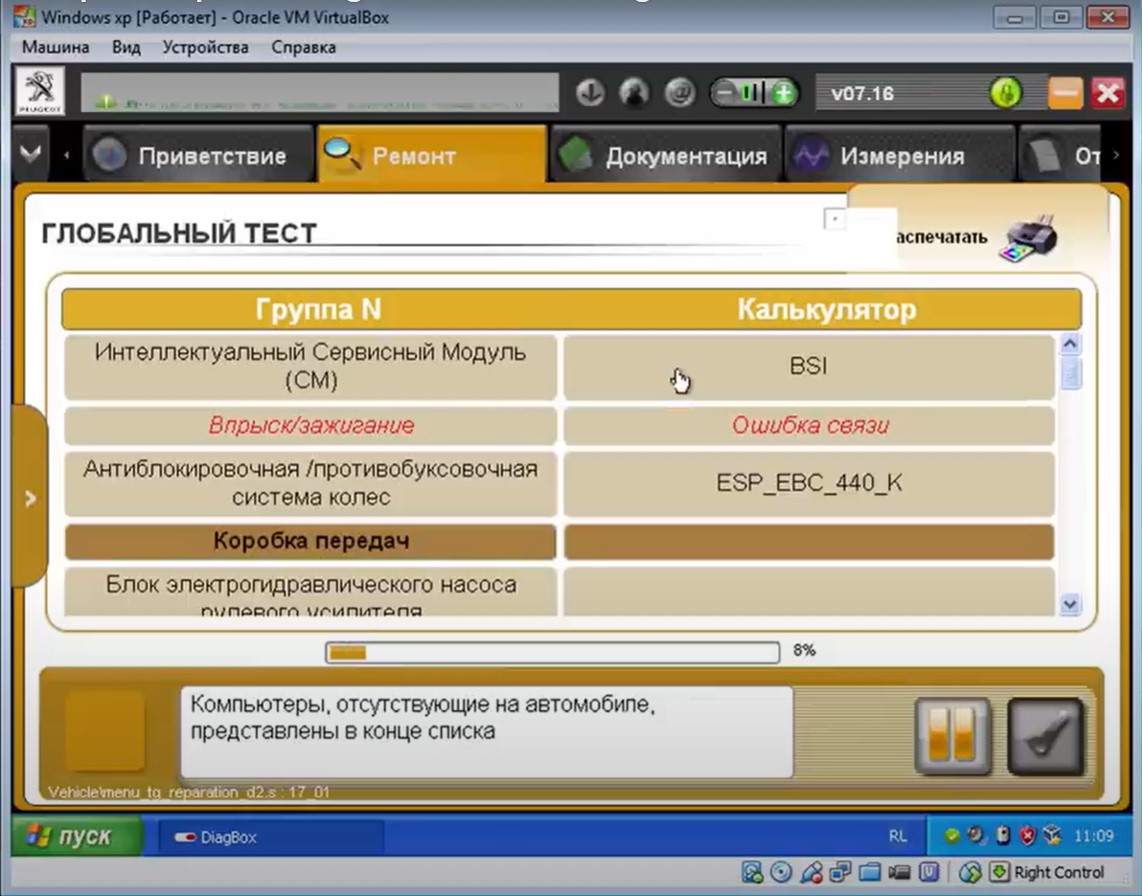Click the green lock icon beside v07.16
This screenshot has width=1142, height=896.
(1005, 93)
